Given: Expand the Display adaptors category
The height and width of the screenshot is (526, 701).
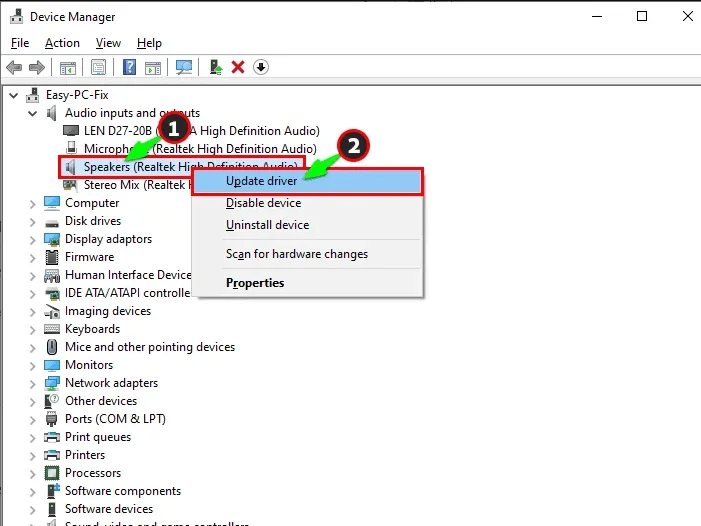Looking at the screenshot, I should (33, 240).
